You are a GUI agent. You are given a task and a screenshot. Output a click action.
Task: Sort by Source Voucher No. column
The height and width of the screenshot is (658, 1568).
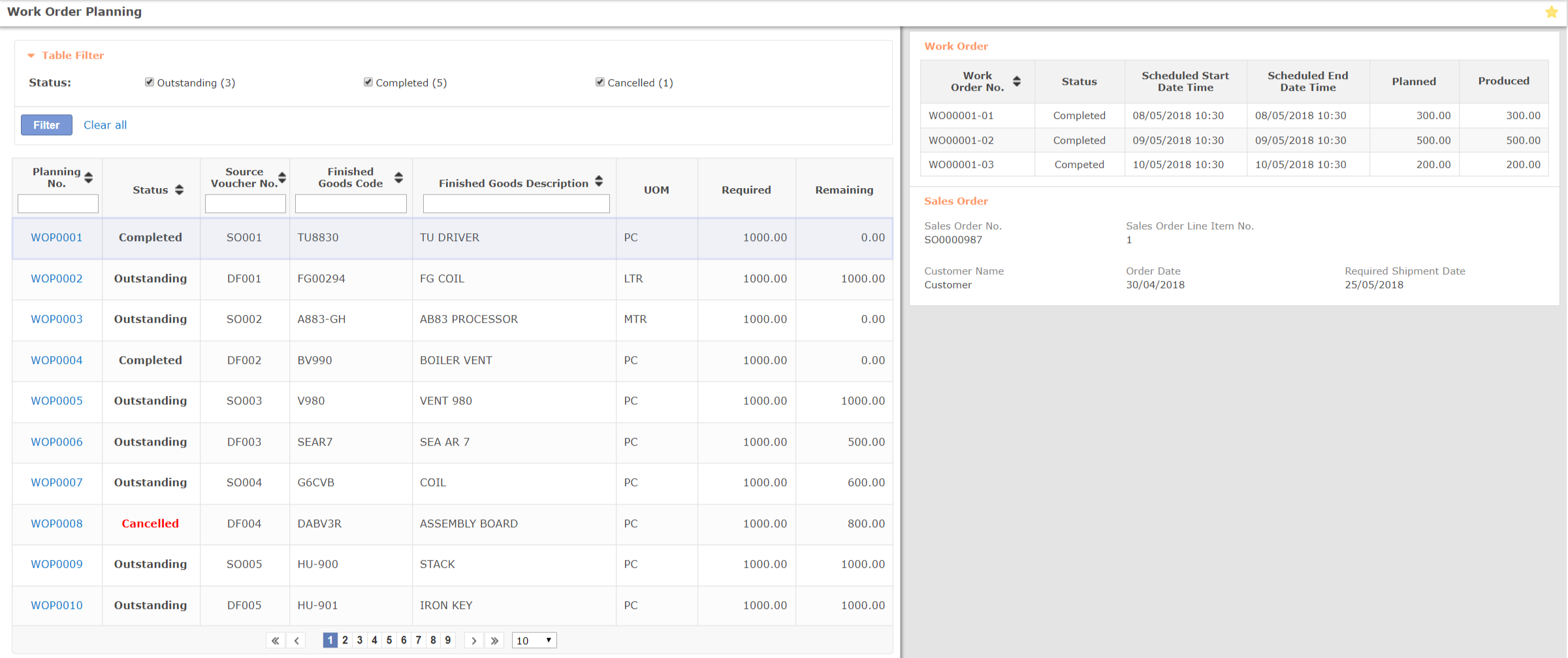(x=282, y=178)
